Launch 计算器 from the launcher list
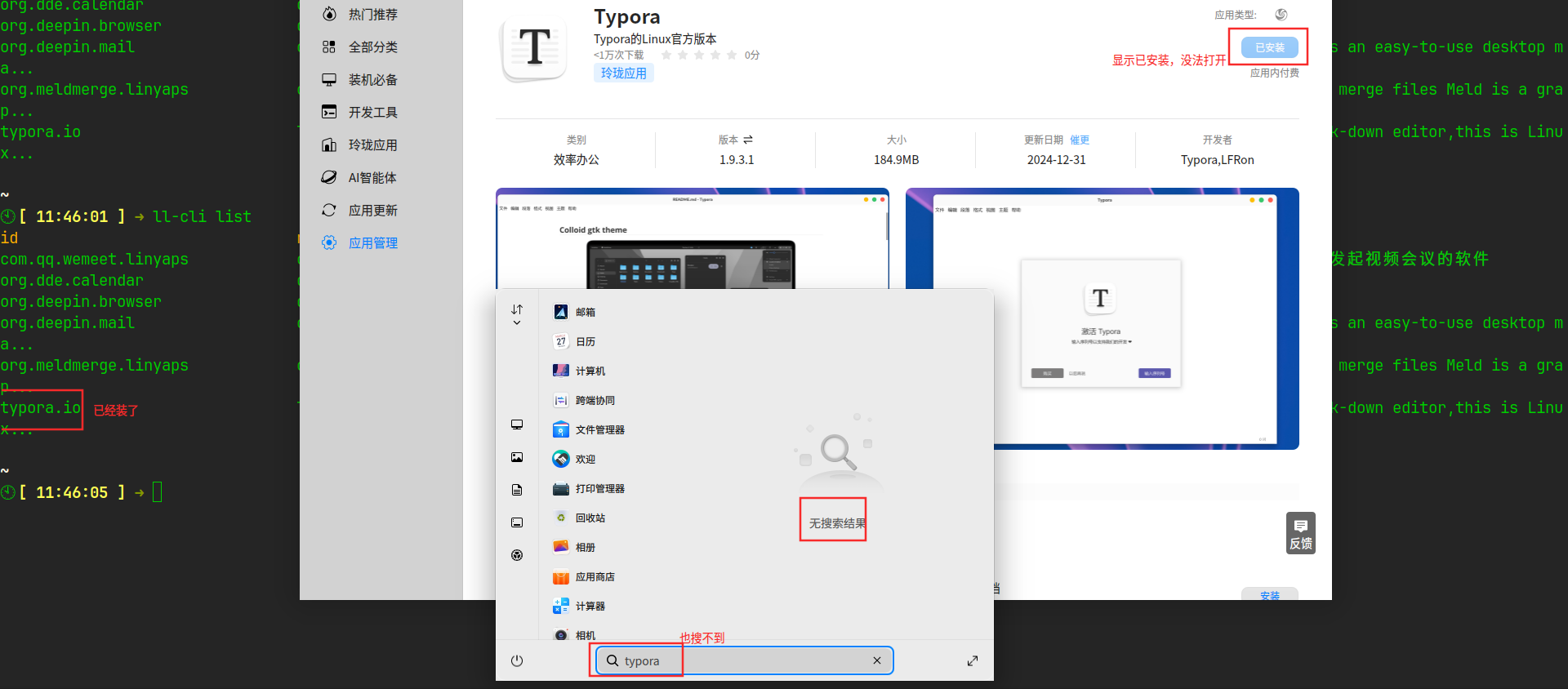The image size is (1568, 689). [x=580, y=606]
